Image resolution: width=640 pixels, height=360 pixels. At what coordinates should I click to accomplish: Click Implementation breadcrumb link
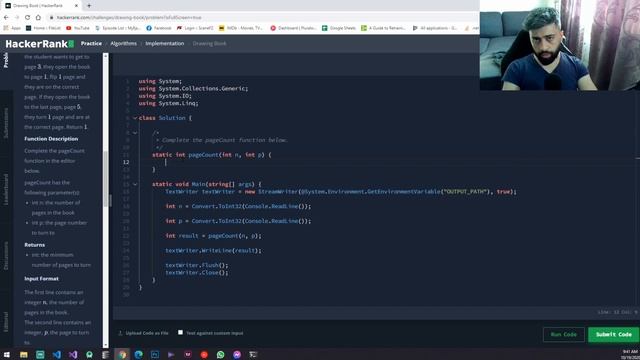(x=164, y=43)
